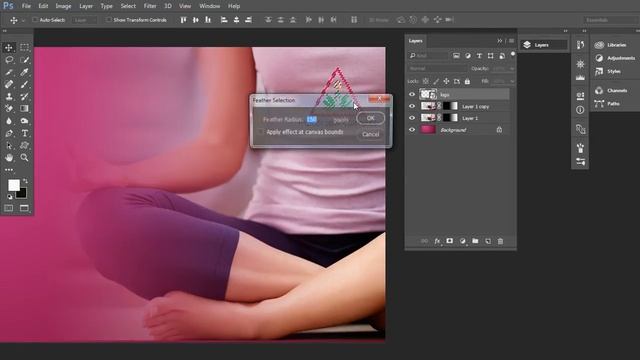
Task: Select the Eraser tool
Action: click(x=9, y=109)
